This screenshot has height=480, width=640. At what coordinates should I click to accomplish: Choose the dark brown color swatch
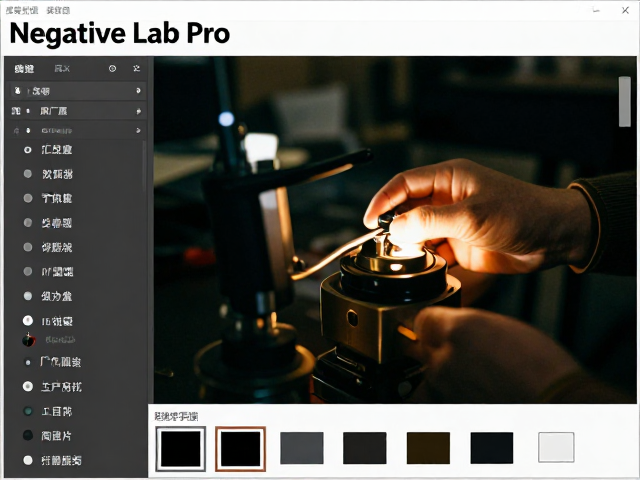[x=428, y=448]
